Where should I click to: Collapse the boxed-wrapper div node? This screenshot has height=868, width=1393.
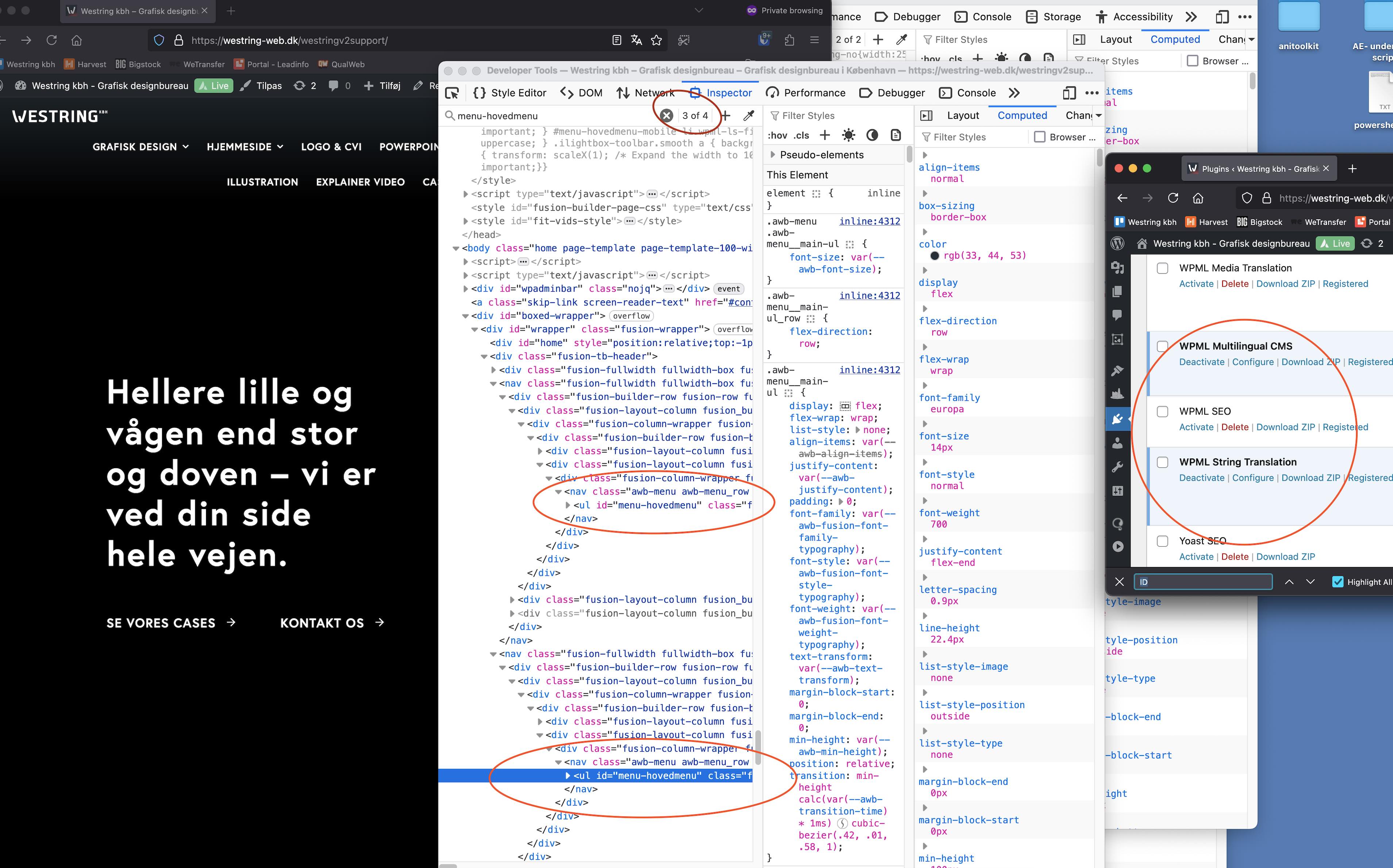(465, 316)
